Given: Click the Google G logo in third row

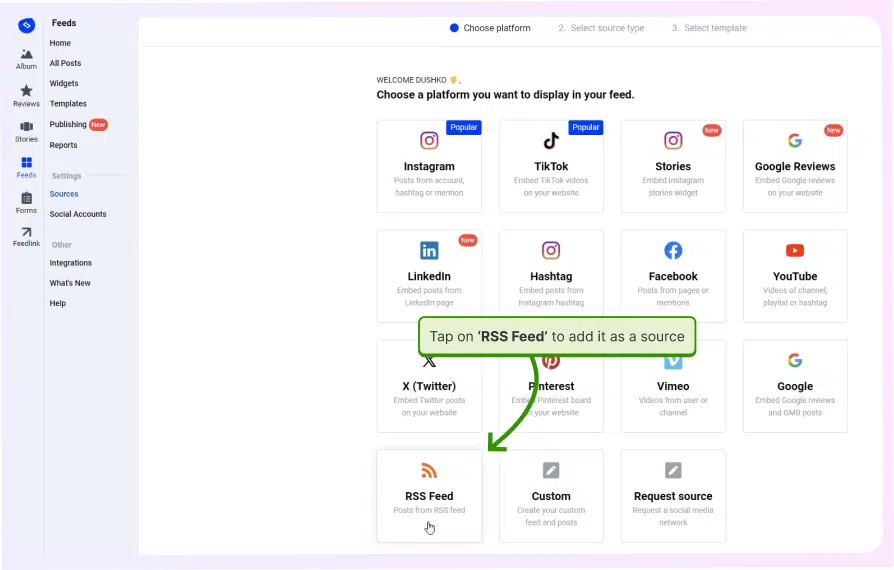Looking at the screenshot, I should (x=795, y=360).
